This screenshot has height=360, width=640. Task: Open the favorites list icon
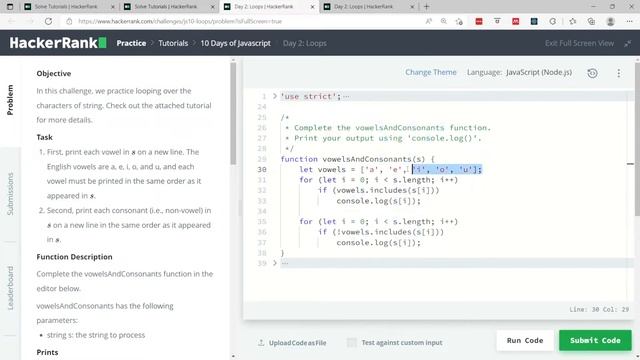pos(573,21)
